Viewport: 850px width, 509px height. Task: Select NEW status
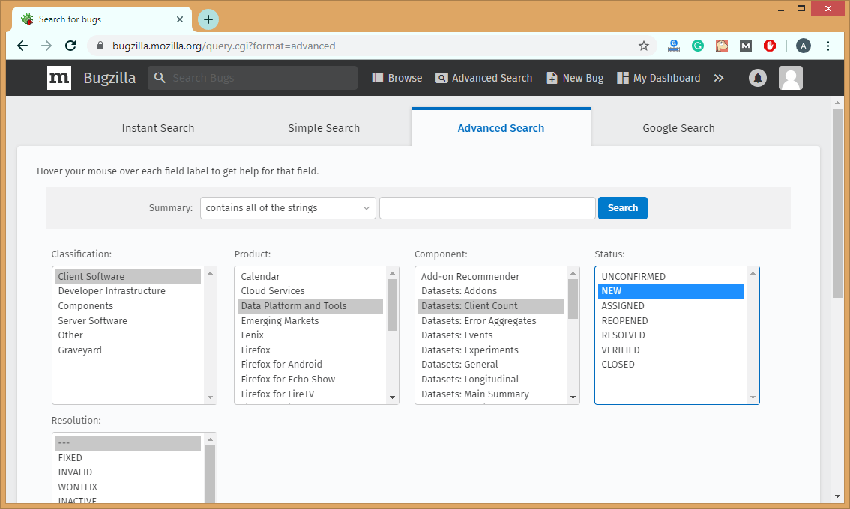pyautogui.click(x=671, y=291)
